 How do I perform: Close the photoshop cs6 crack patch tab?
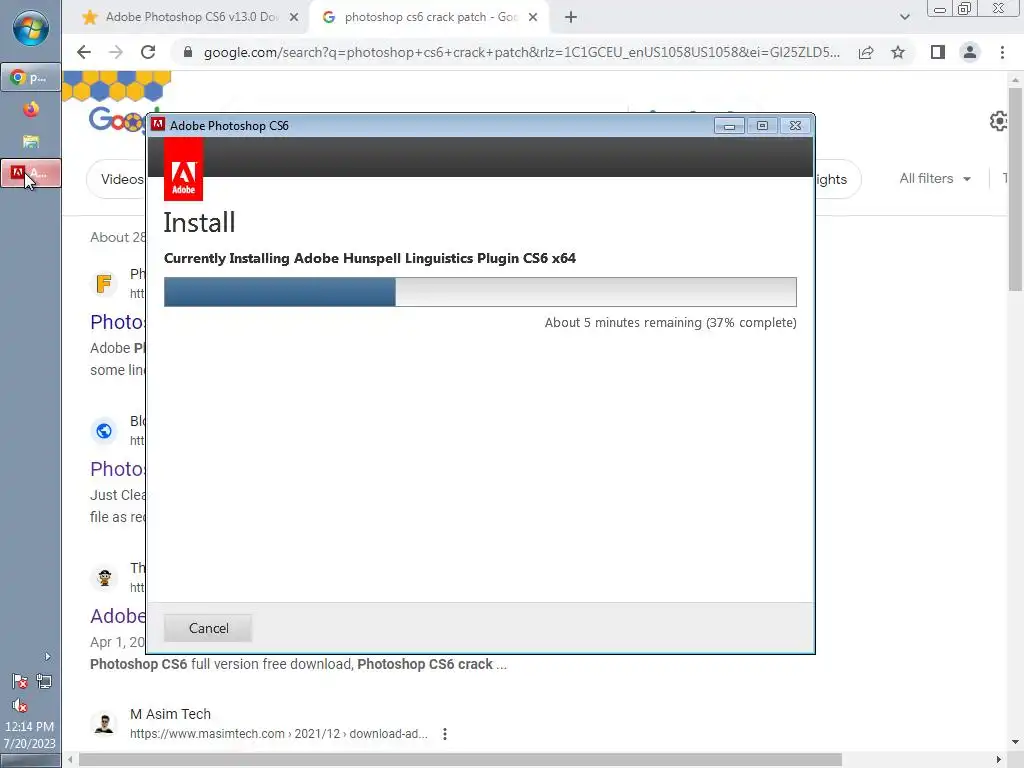[x=533, y=18]
